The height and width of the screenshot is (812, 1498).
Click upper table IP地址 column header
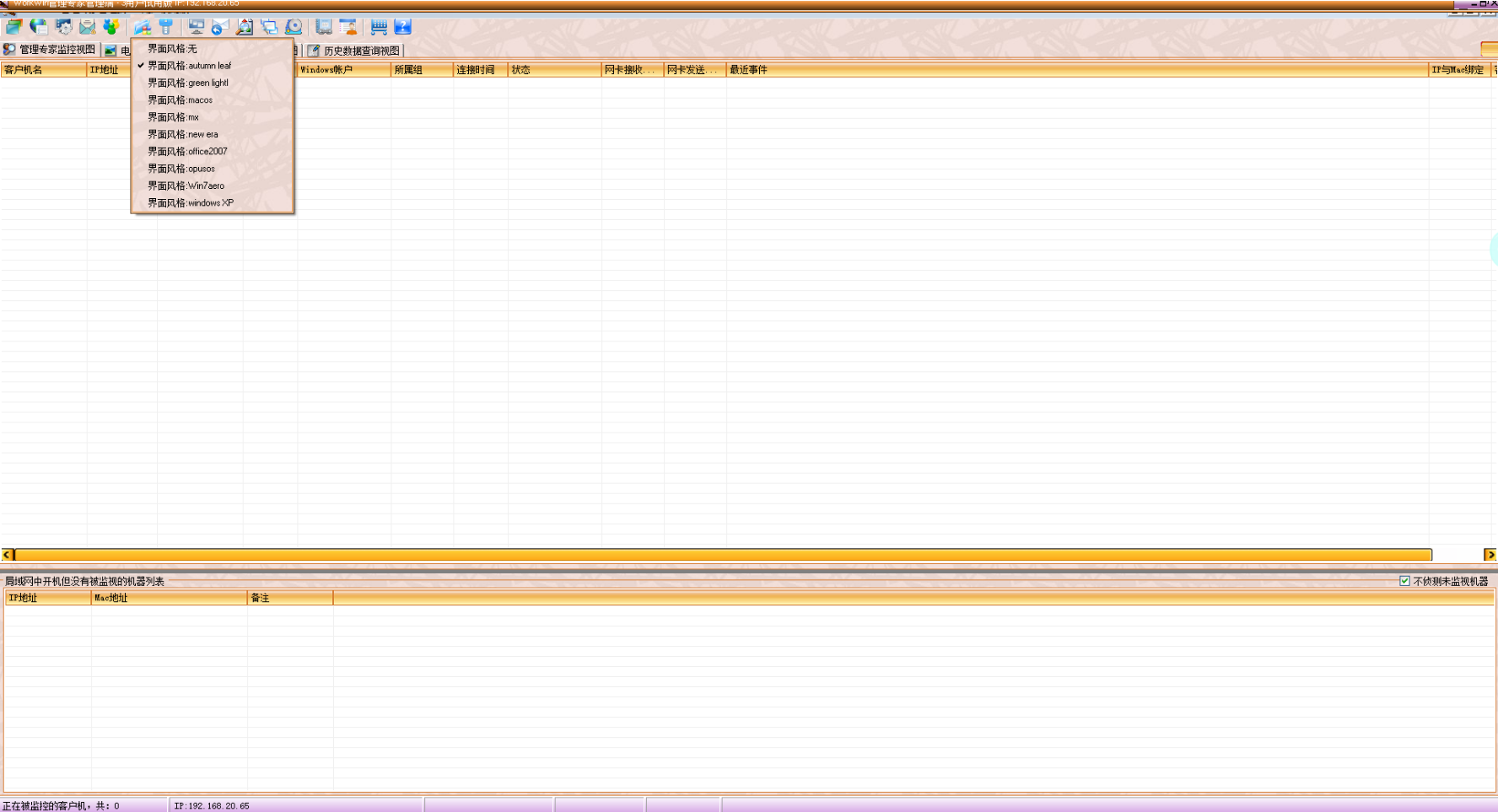pos(109,70)
